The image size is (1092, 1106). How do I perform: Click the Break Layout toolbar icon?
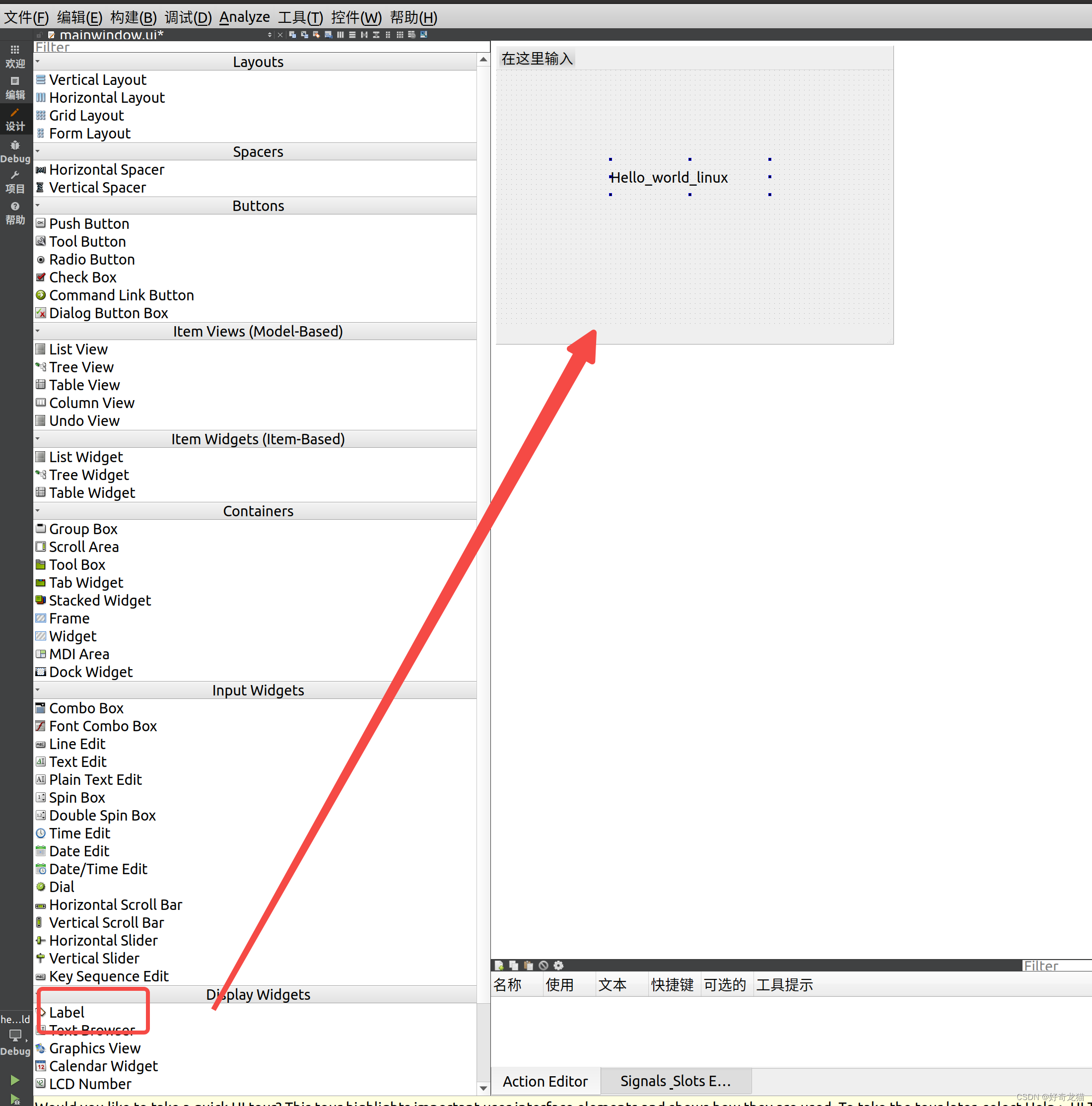tap(412, 35)
